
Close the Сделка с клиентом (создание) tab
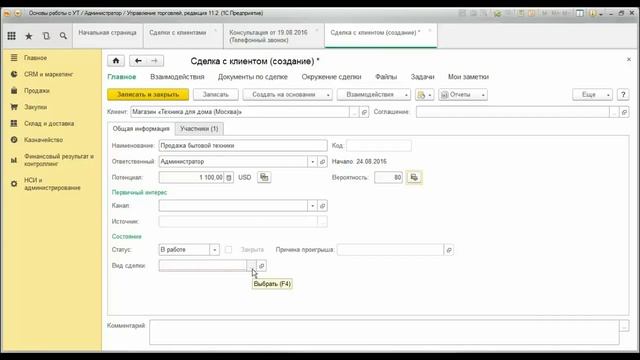[x=429, y=31]
